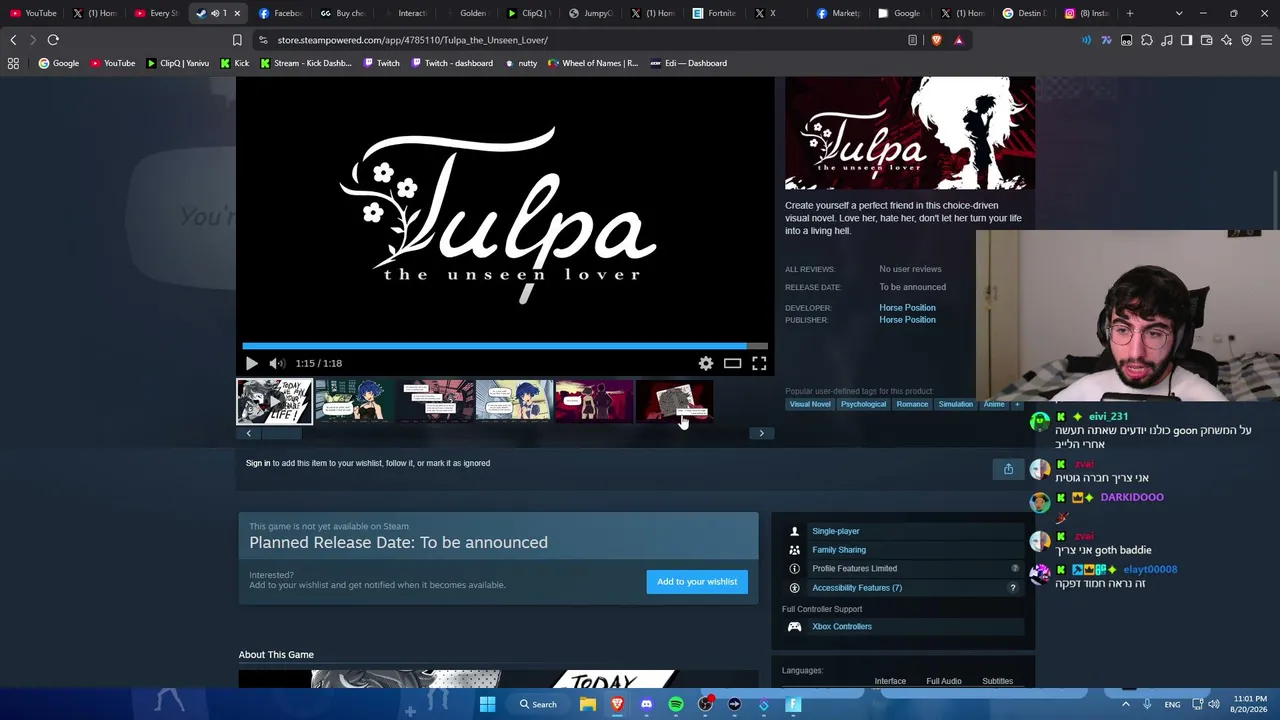The width and height of the screenshot is (1280, 720).
Task: Open the Twitch - dashboard bookmark
Action: coord(450,63)
